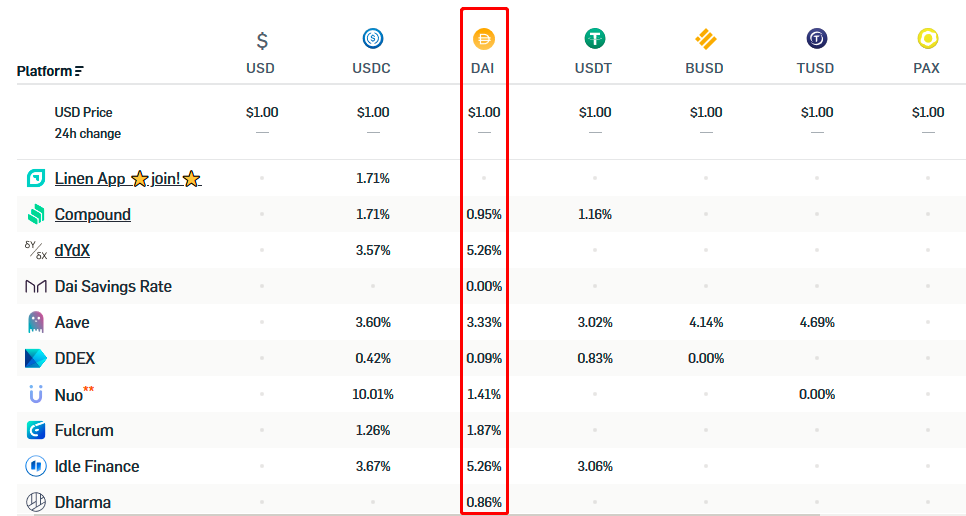Image resolution: width=966 pixels, height=516 pixels.
Task: Open the Compound platform link
Action: [x=92, y=214]
